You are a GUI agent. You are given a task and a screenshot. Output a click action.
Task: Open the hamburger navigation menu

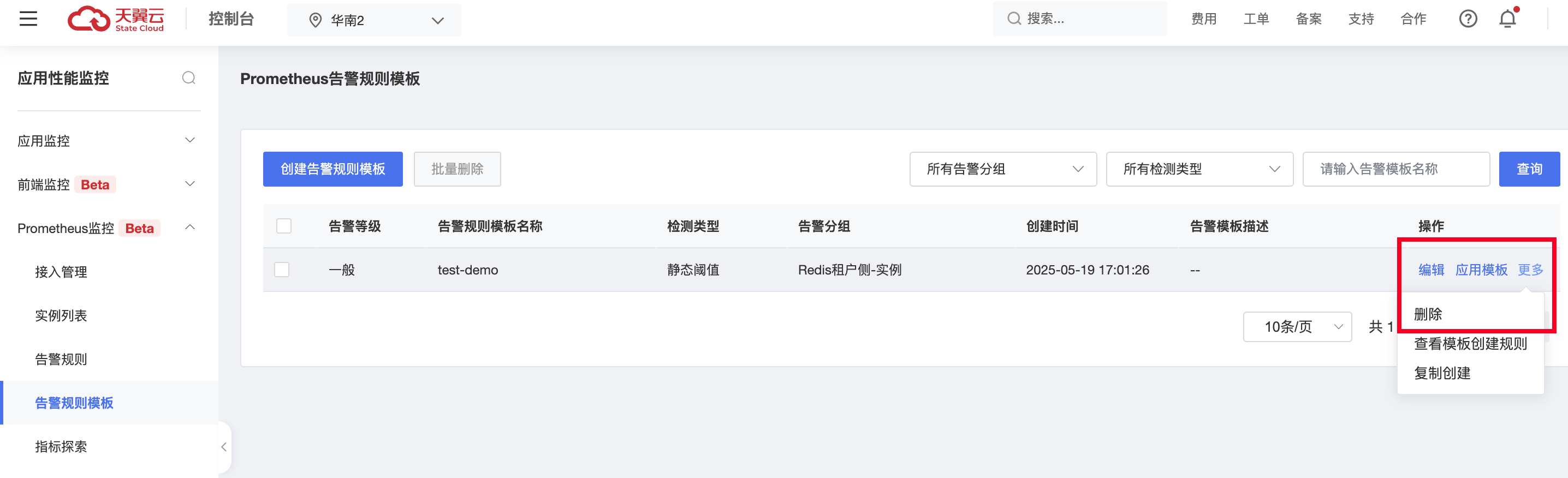(28, 19)
